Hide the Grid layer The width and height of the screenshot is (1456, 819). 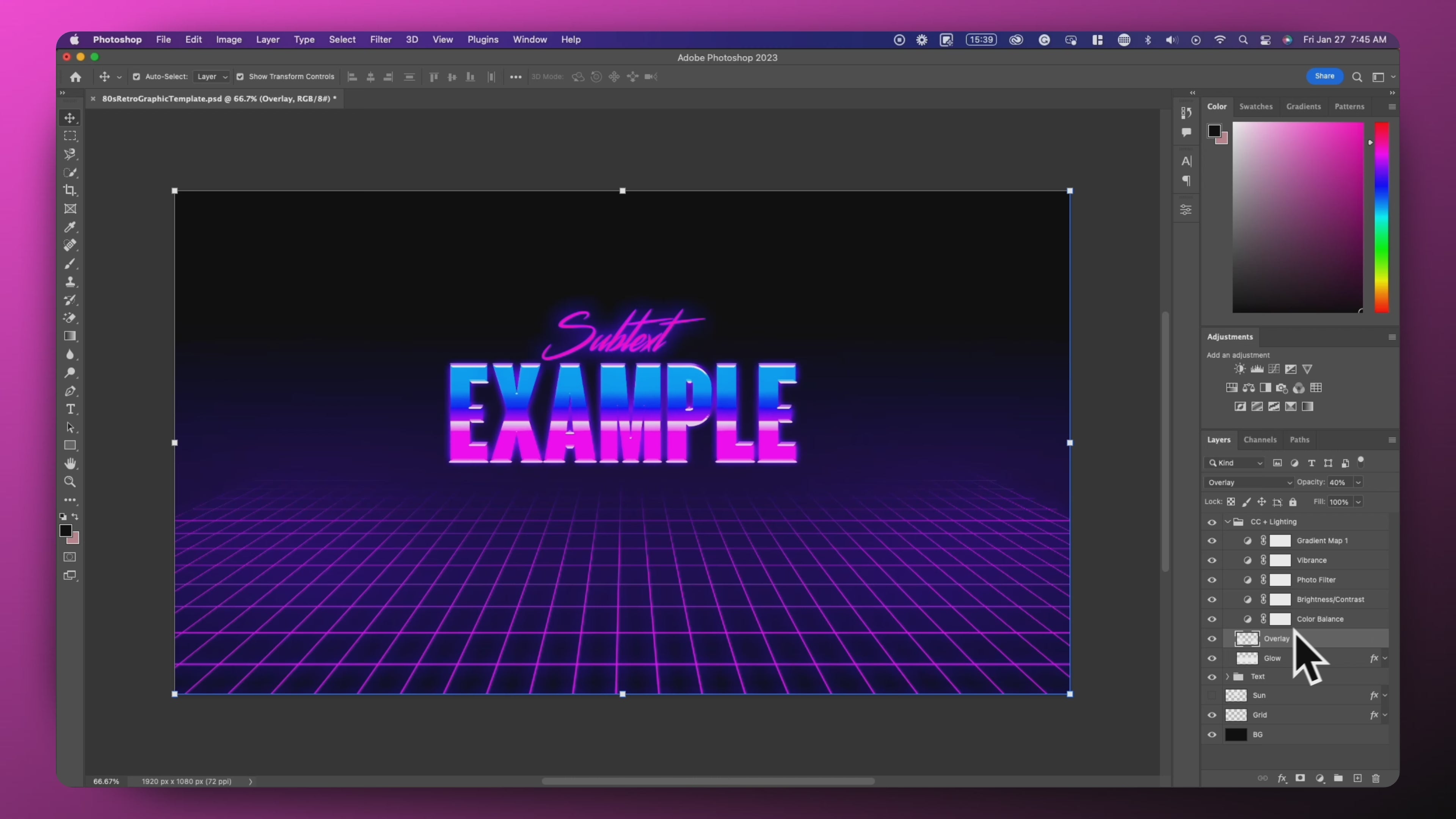(x=1212, y=715)
